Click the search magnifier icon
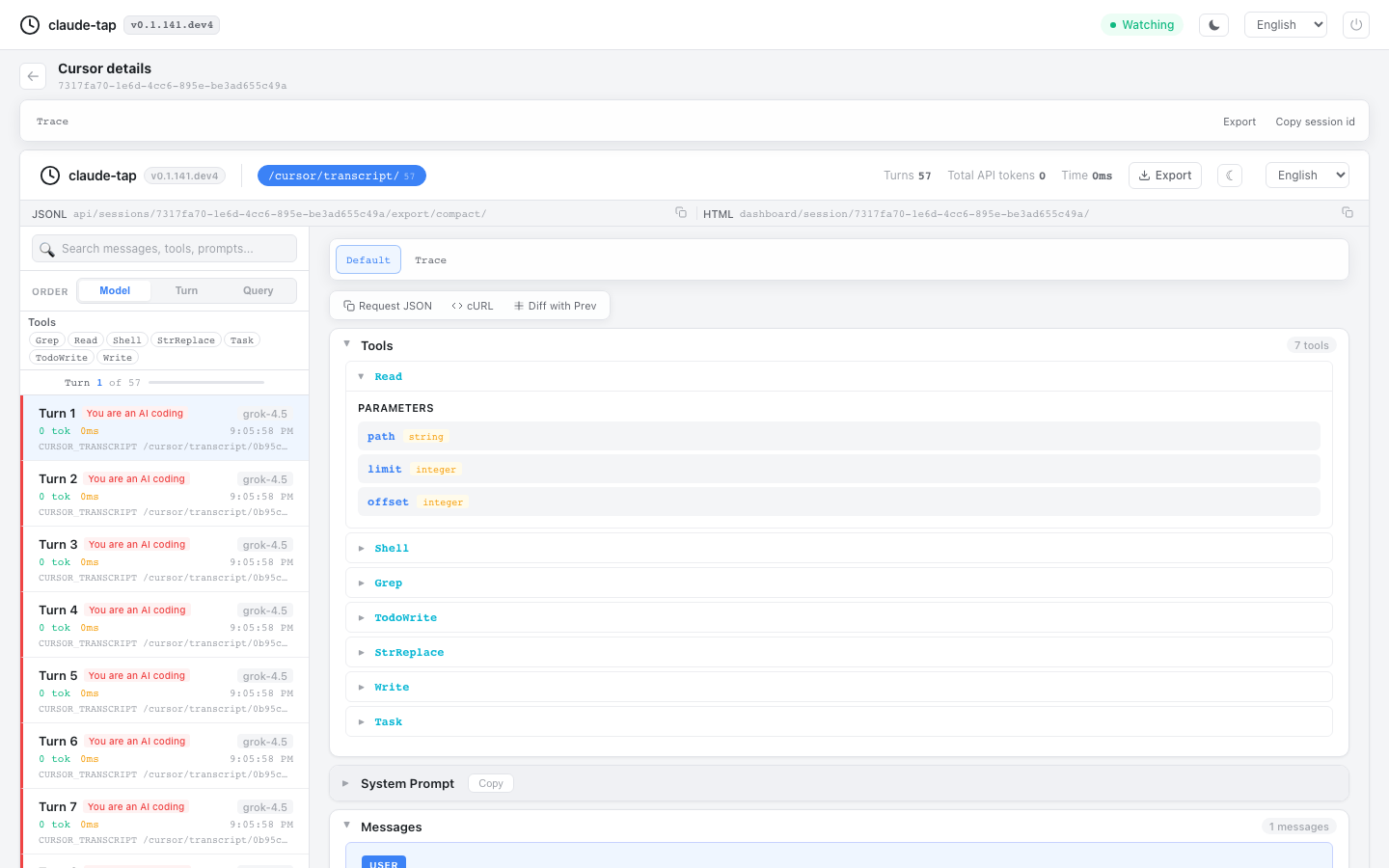The height and width of the screenshot is (868, 1389). point(47,249)
